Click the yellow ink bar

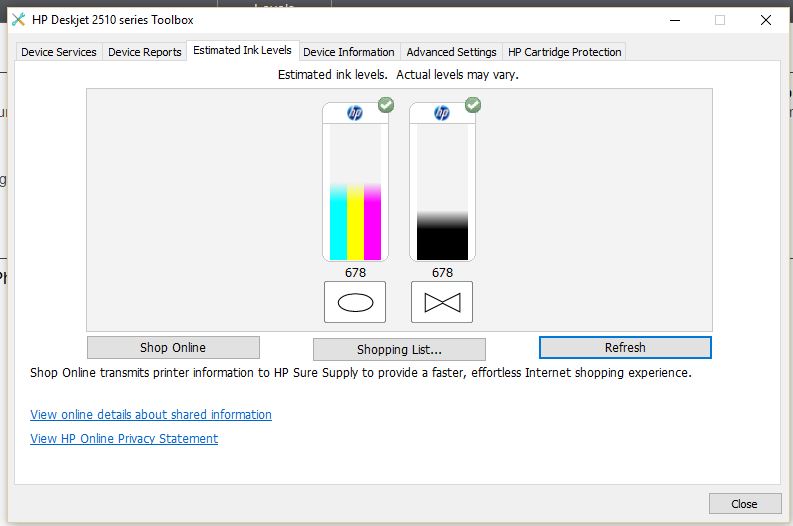pyautogui.click(x=355, y=222)
